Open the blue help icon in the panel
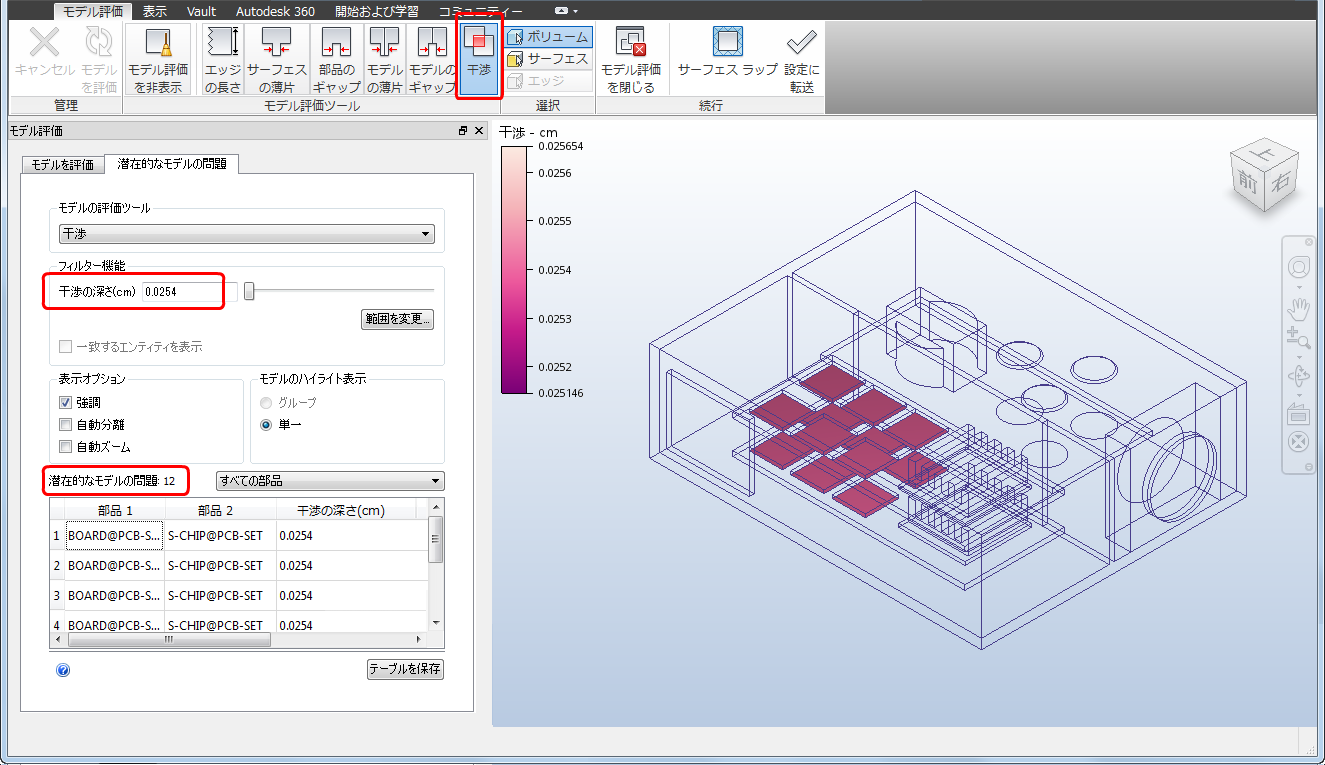Viewport: 1325px width, 765px height. [63, 670]
